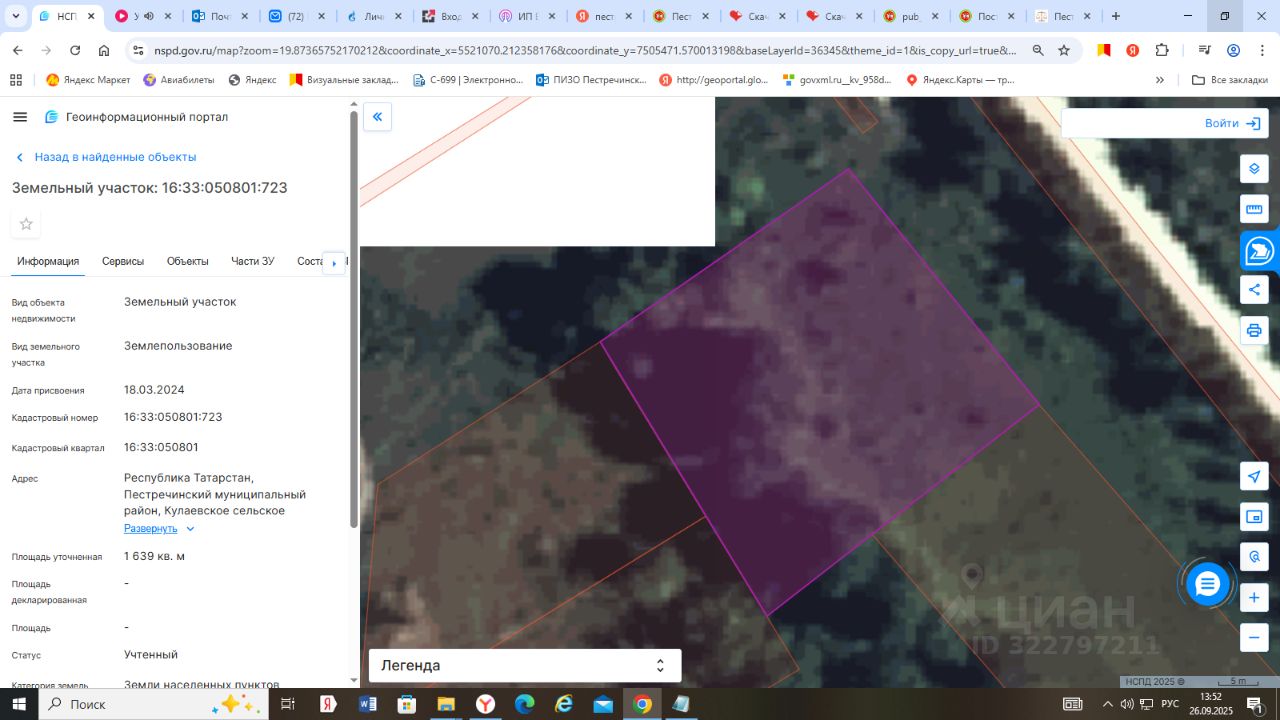Locate my position with arrow icon
This screenshot has width=1280, height=720.
[x=1254, y=476]
